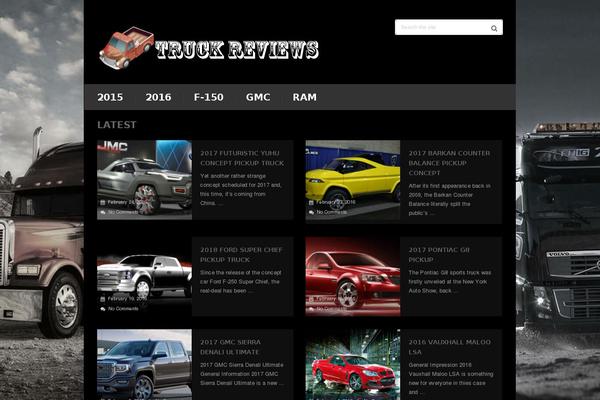Click comments icon on Ford Super Chief post

[x=103, y=309]
